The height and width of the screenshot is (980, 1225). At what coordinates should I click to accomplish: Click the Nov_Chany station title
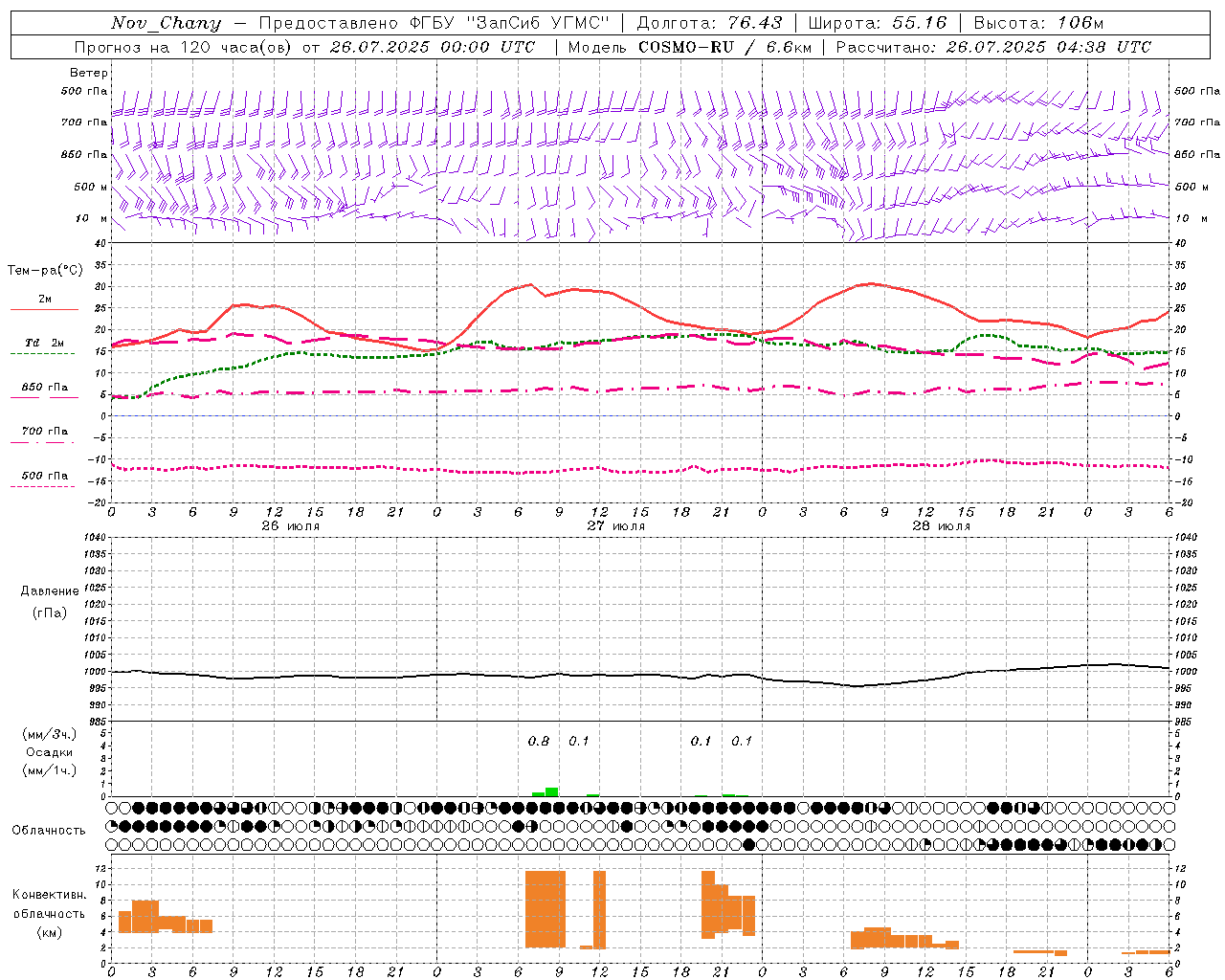[x=166, y=23]
